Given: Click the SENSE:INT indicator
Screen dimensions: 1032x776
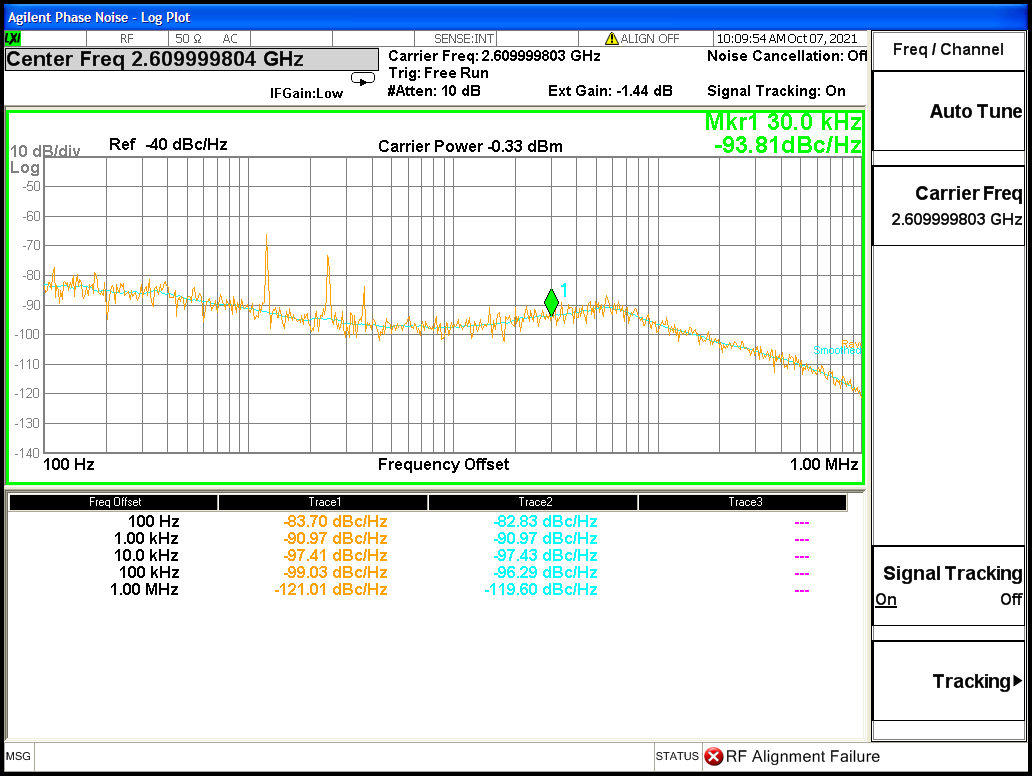Looking at the screenshot, I should (464, 38).
